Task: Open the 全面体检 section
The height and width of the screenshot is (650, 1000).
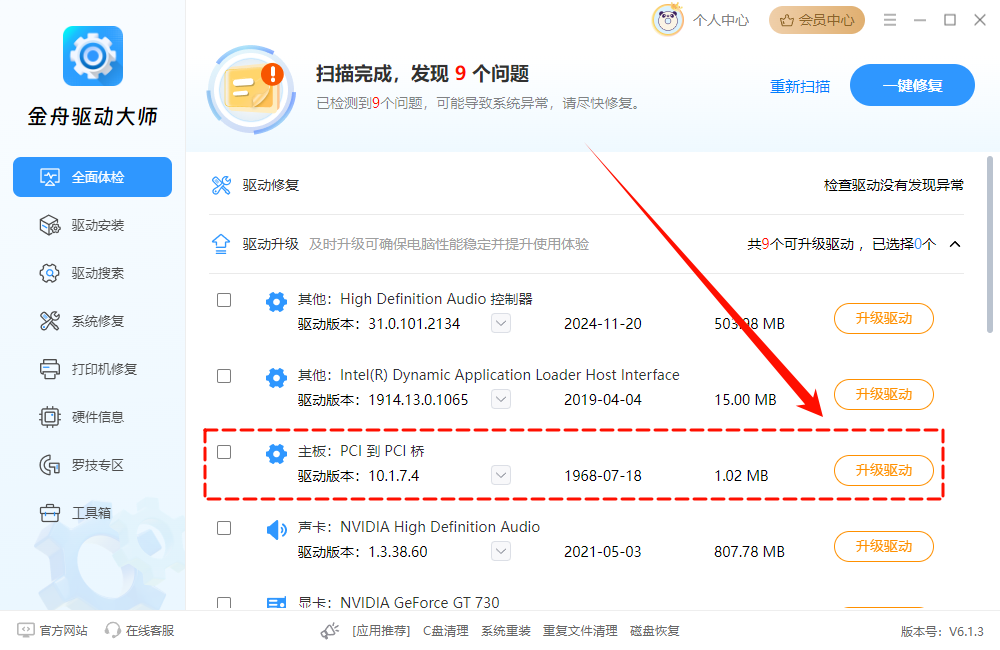Action: pyautogui.click(x=92, y=177)
